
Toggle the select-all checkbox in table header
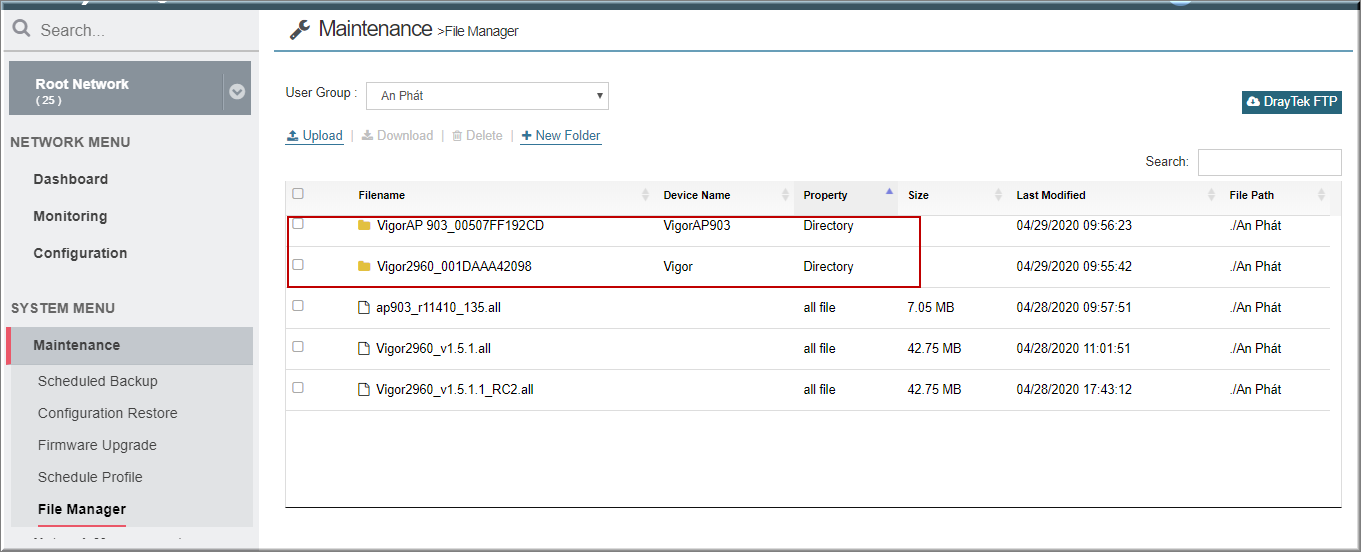click(298, 194)
